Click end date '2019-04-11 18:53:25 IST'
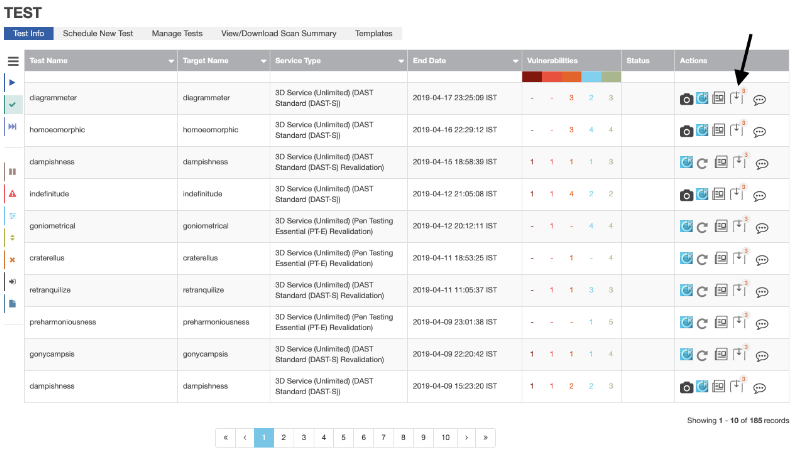 point(455,257)
